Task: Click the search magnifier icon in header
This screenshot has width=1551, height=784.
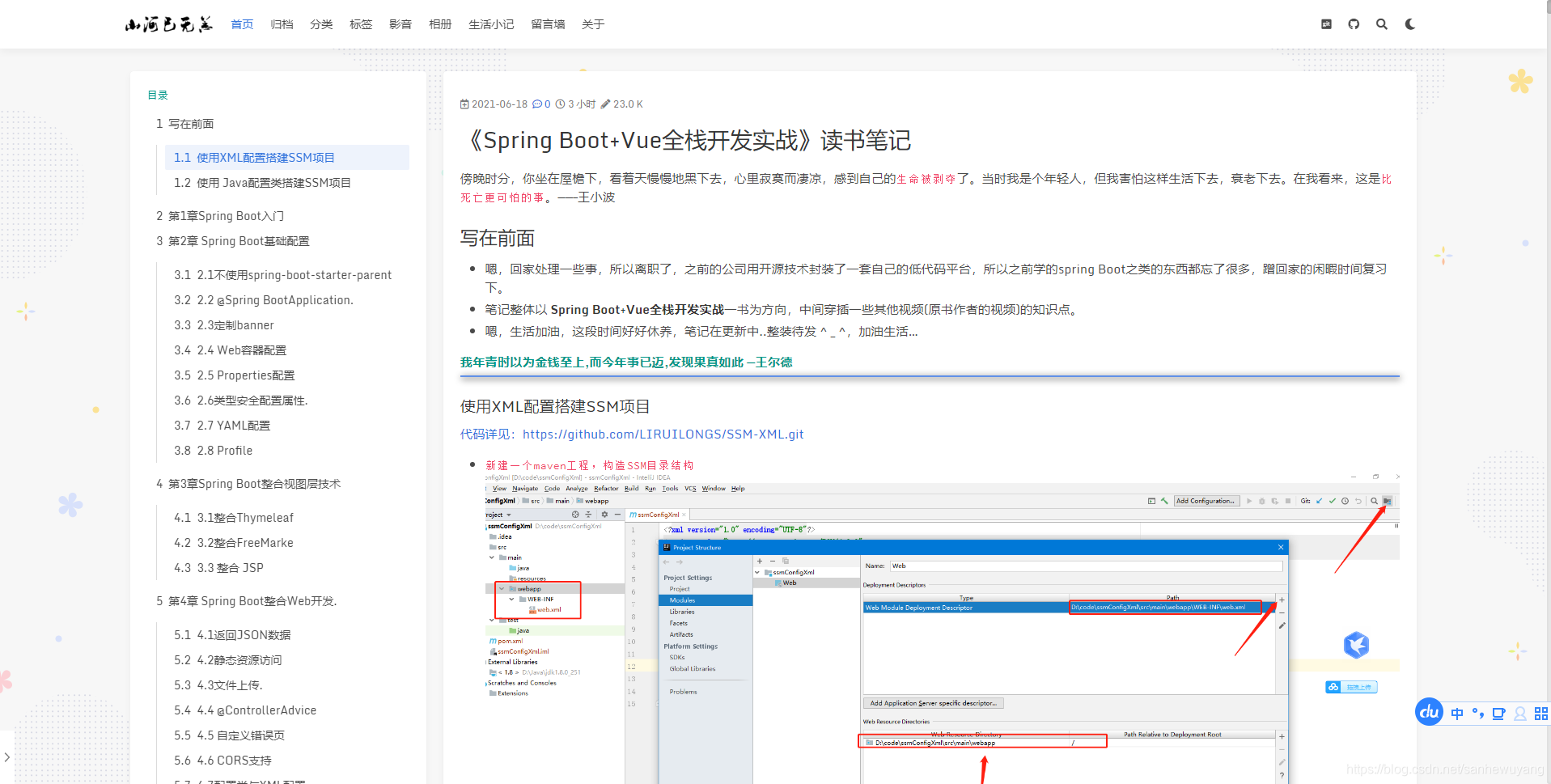Action: point(1382,24)
